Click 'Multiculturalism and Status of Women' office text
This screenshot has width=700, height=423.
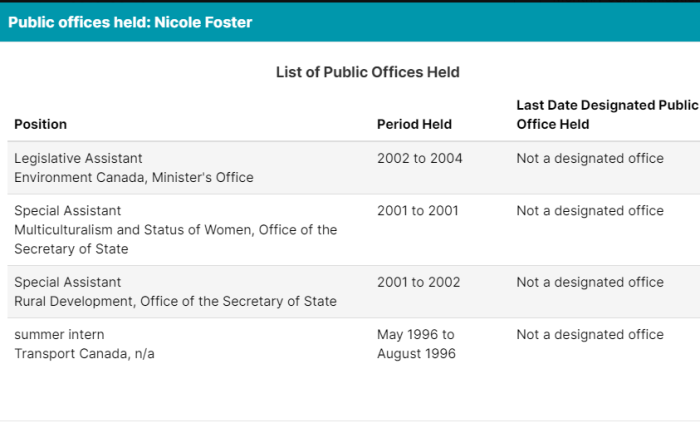(x=134, y=230)
